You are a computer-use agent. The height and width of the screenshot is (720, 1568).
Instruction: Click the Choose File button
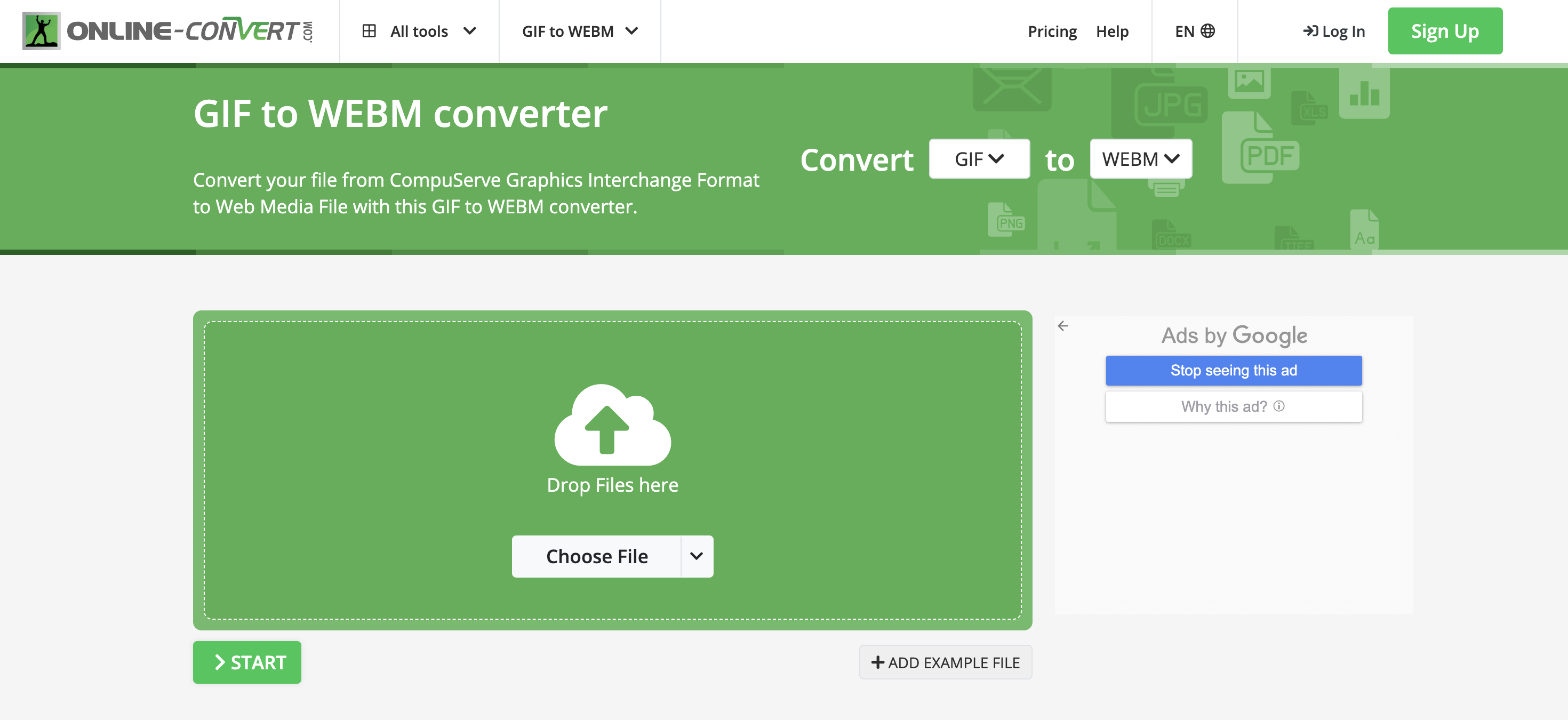tap(596, 556)
